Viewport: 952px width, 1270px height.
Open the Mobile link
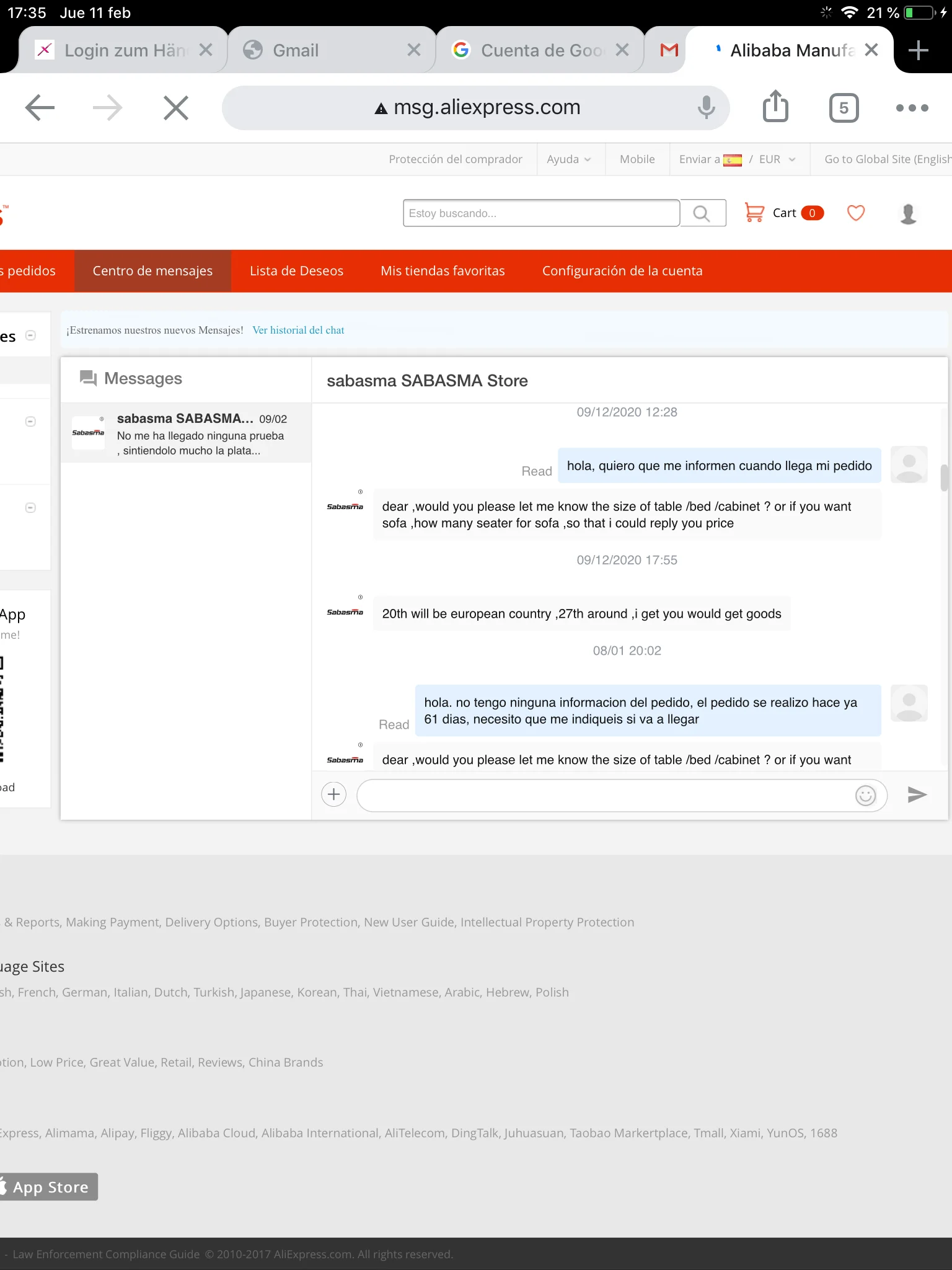pos(637,159)
